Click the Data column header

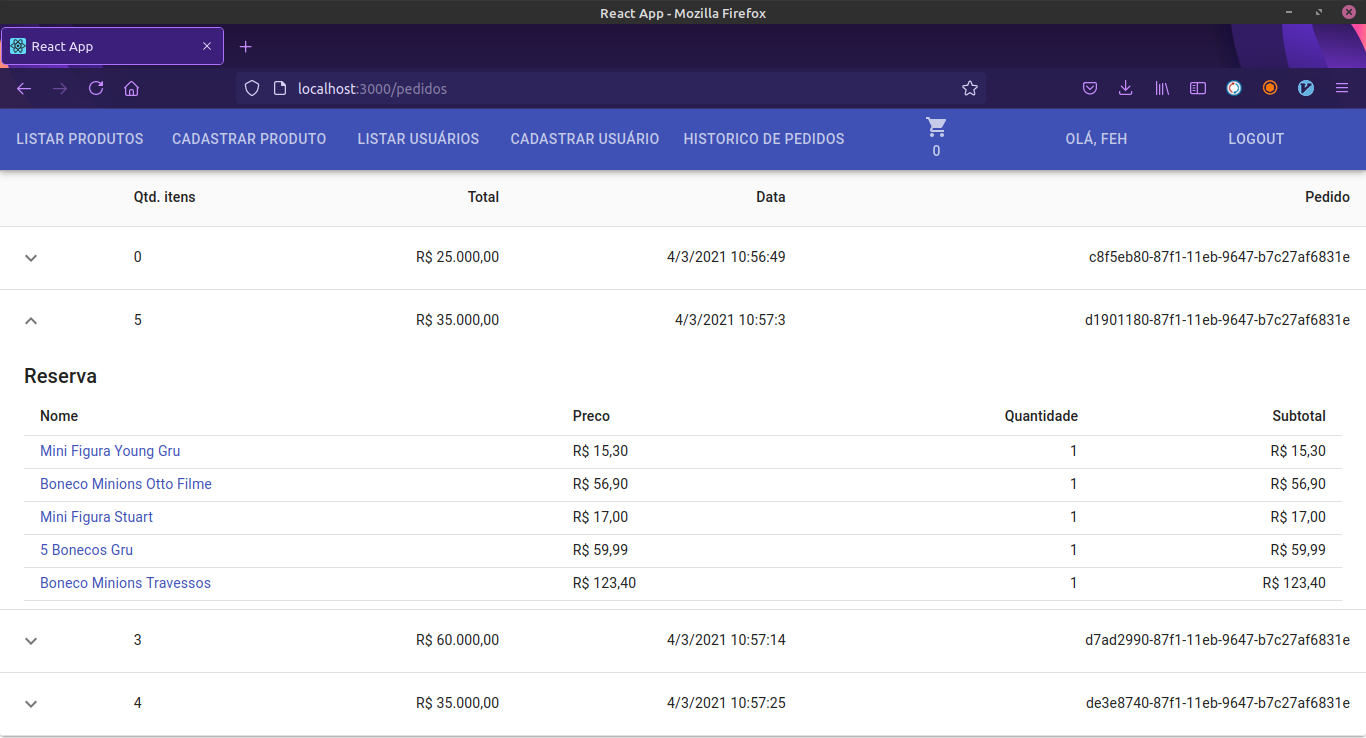pyautogui.click(x=771, y=197)
